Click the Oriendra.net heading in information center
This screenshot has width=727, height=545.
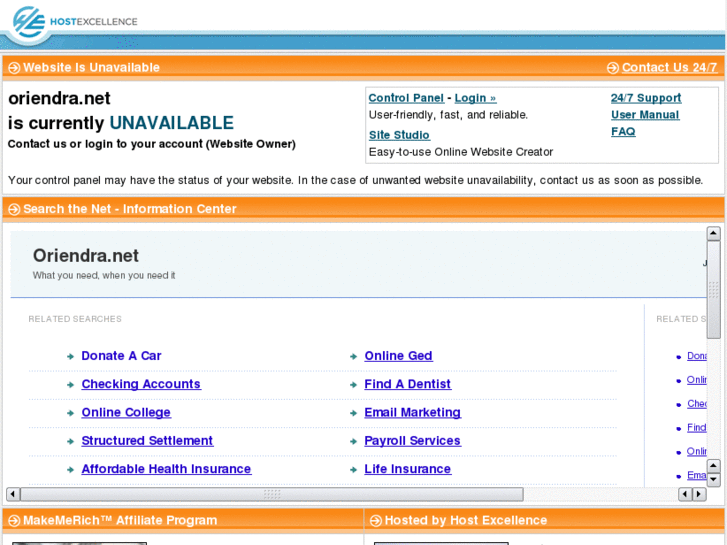click(x=86, y=256)
